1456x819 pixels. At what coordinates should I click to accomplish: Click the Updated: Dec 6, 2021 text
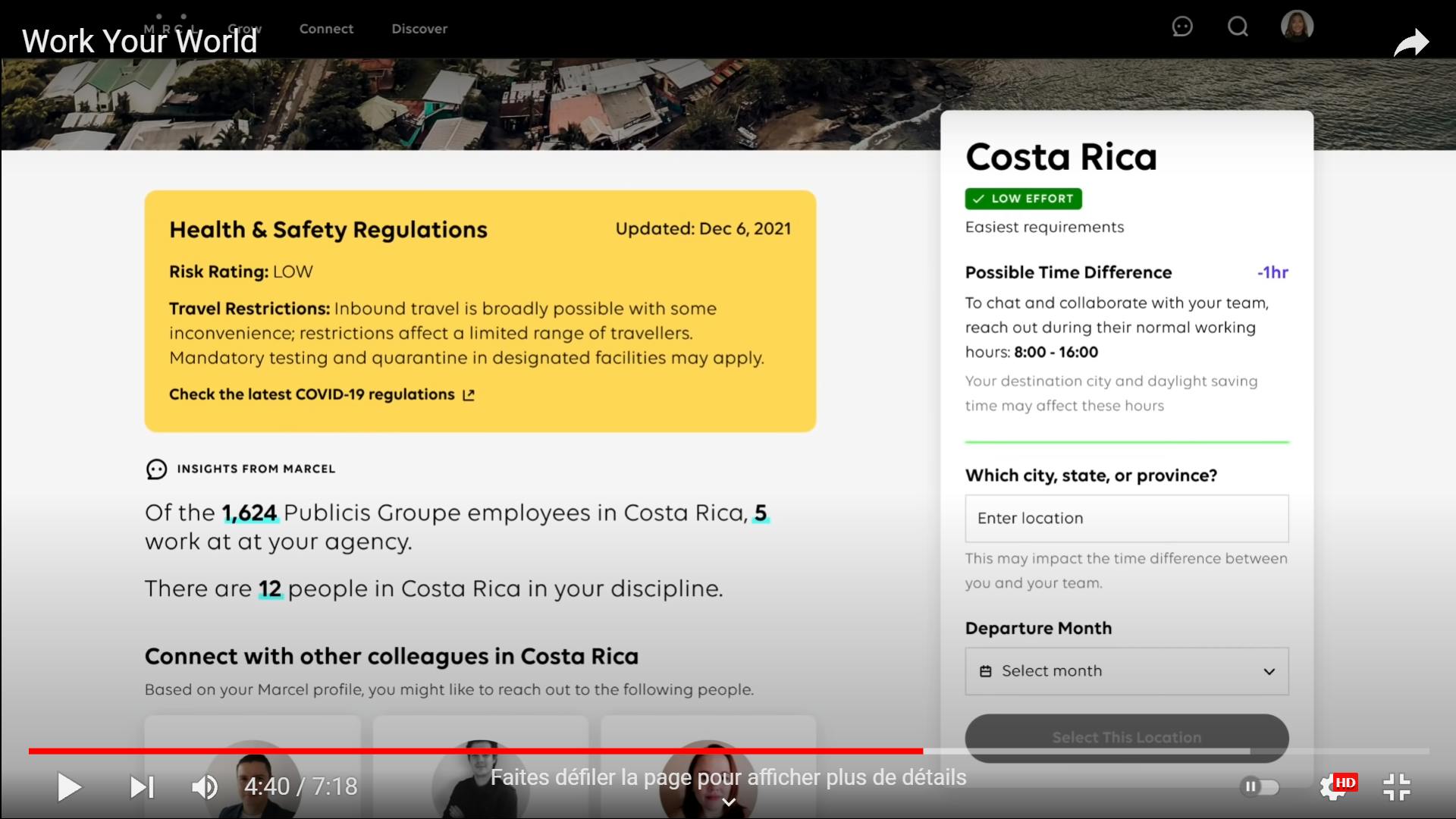click(703, 229)
